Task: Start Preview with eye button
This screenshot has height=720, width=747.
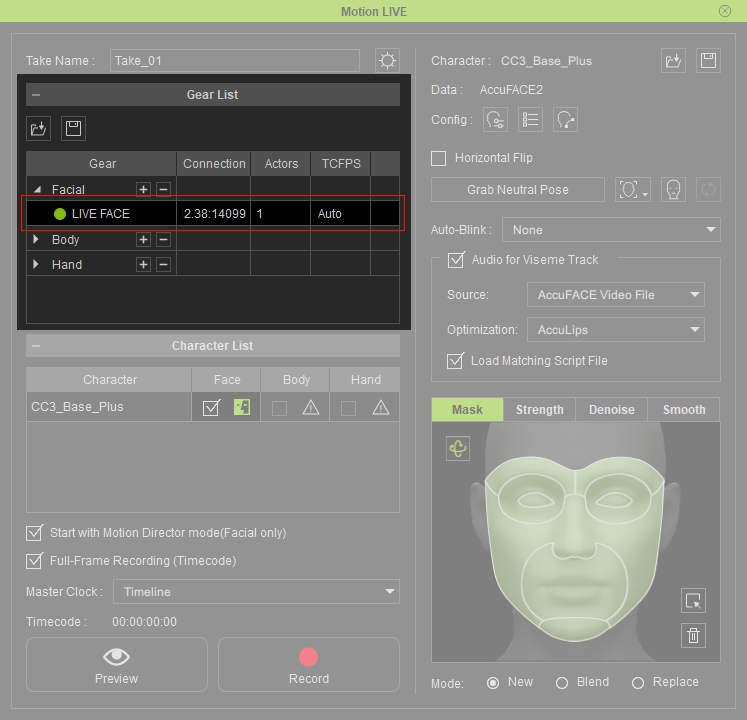Action: click(117, 665)
